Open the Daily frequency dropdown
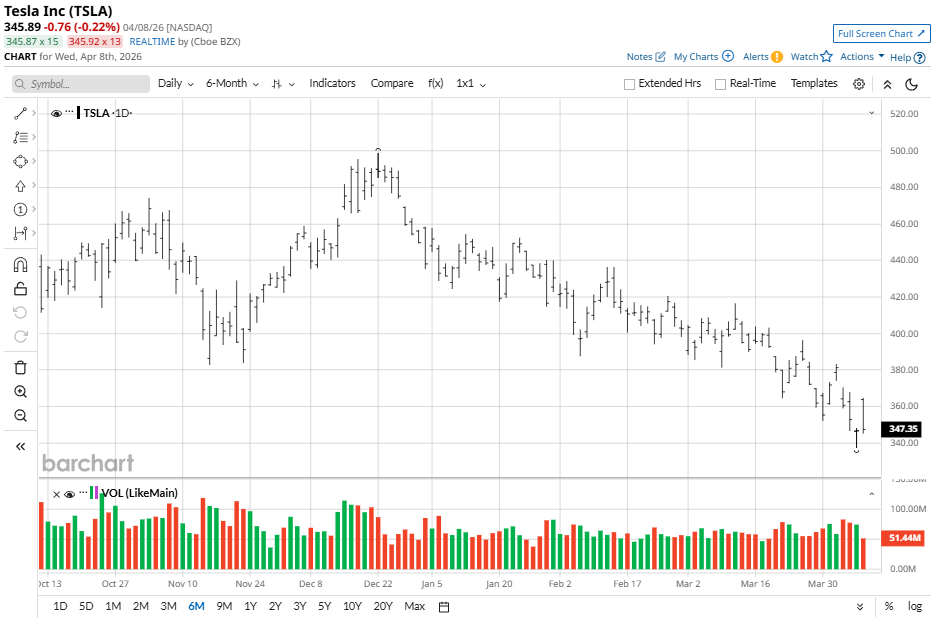Viewport: 934px width, 618px height. pos(176,83)
